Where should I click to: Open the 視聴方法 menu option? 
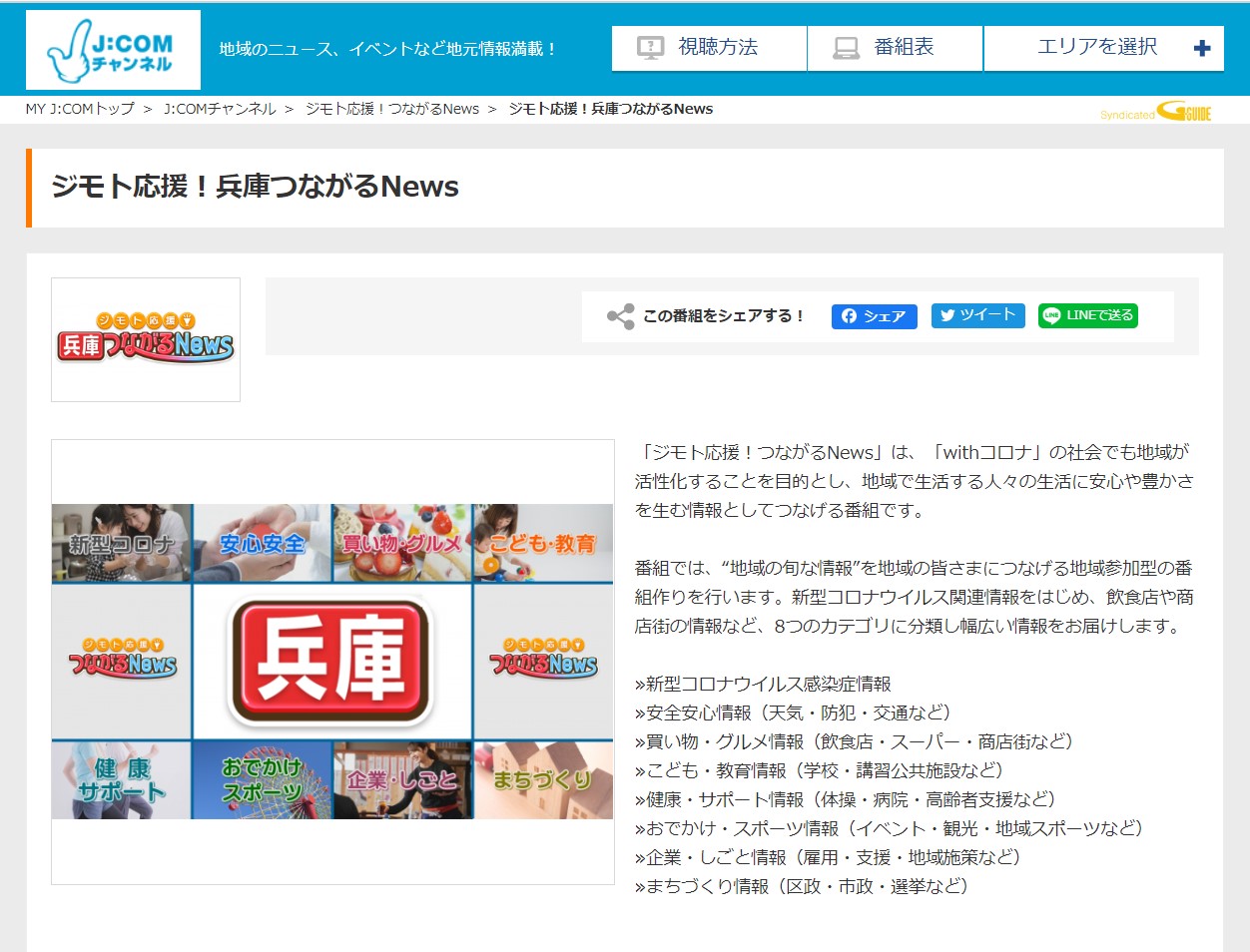pos(709,46)
